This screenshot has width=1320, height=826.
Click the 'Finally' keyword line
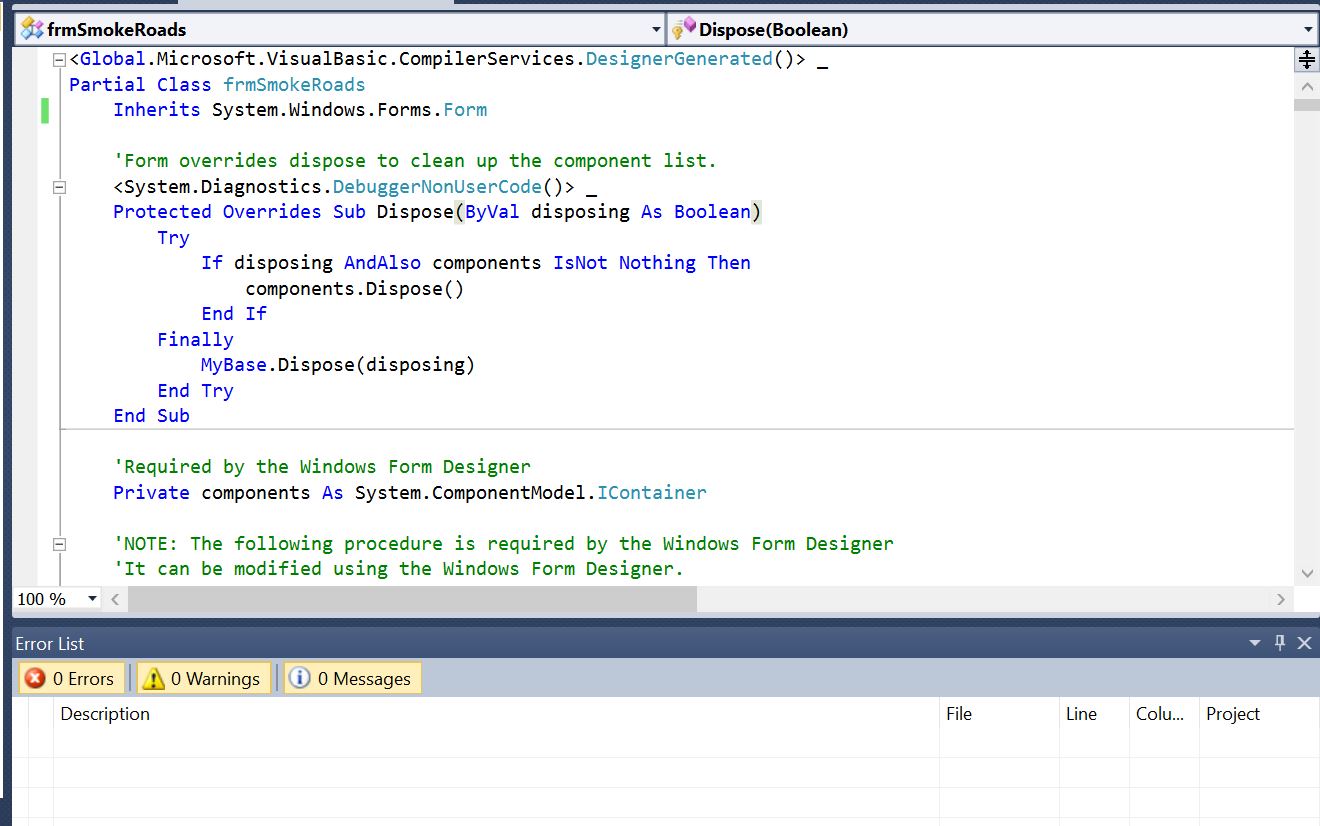coord(195,340)
